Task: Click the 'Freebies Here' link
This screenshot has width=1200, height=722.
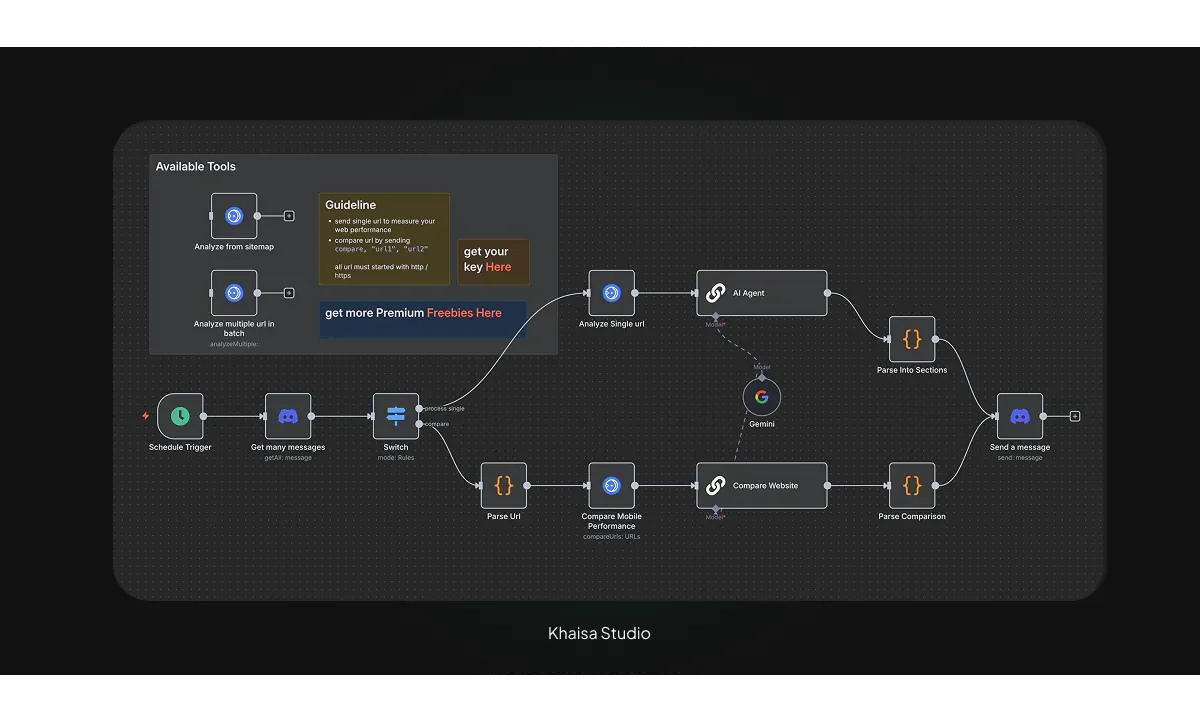Action: point(464,313)
